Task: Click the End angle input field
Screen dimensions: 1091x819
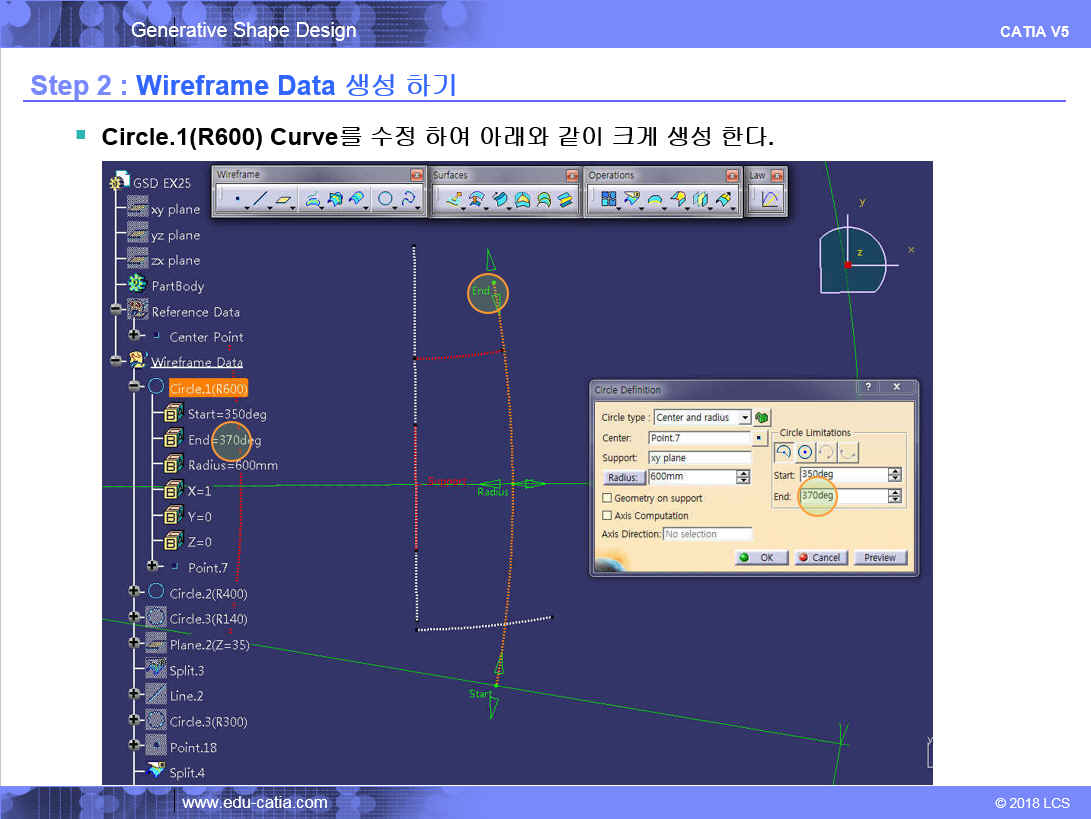Action: pos(843,496)
